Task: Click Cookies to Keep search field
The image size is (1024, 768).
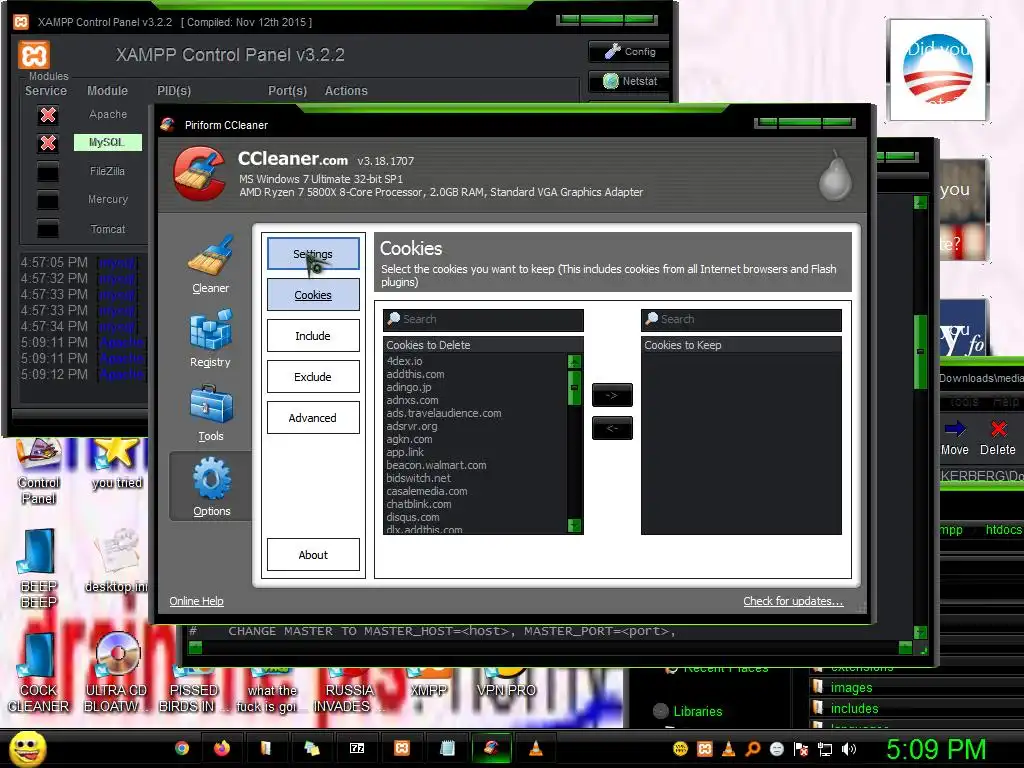Action: (741, 319)
